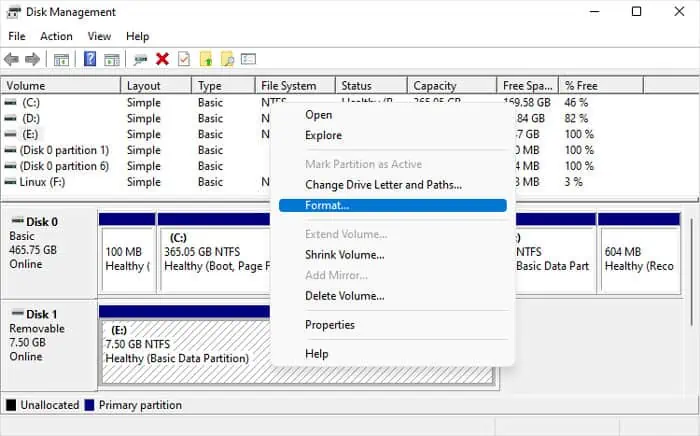Select Format... from the context menu
This screenshot has height=436, width=700.
327,205
